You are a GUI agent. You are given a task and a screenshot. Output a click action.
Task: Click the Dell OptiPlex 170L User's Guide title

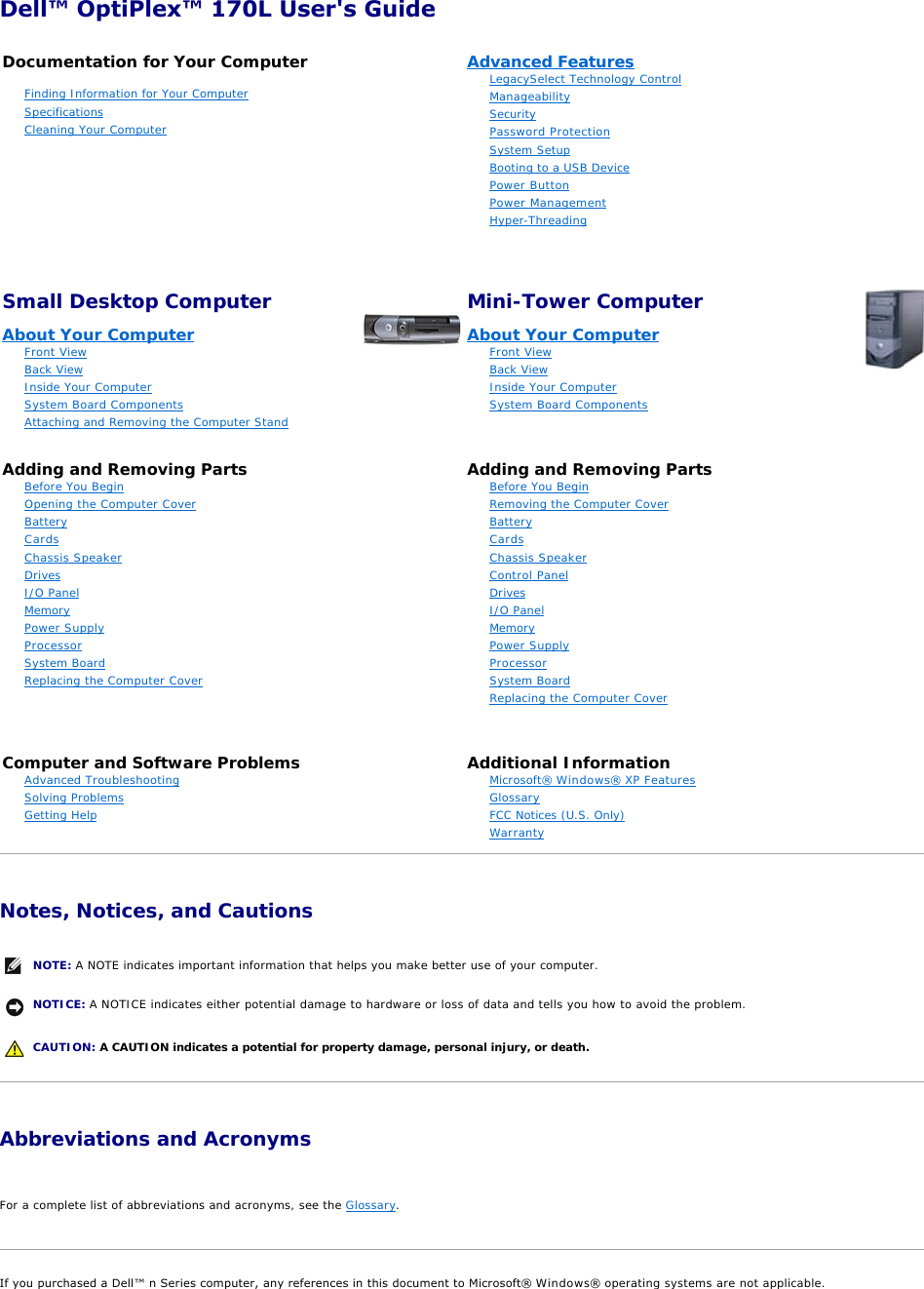click(217, 10)
